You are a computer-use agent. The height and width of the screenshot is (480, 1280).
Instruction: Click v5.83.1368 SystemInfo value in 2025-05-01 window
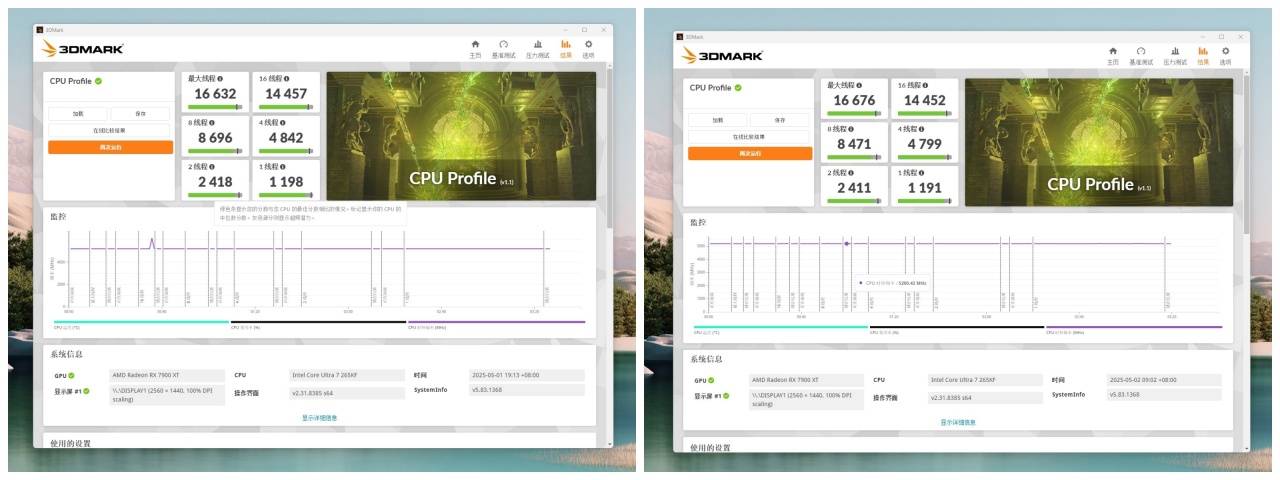click(x=526, y=390)
